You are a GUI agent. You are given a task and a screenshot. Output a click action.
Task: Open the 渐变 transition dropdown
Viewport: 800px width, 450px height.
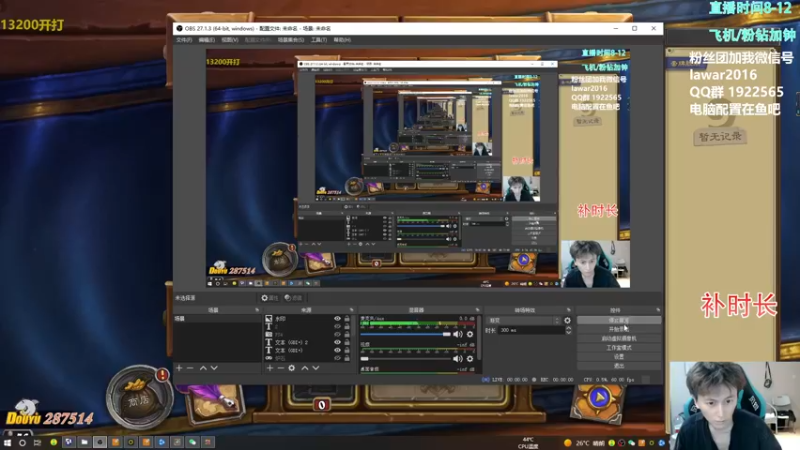524,320
